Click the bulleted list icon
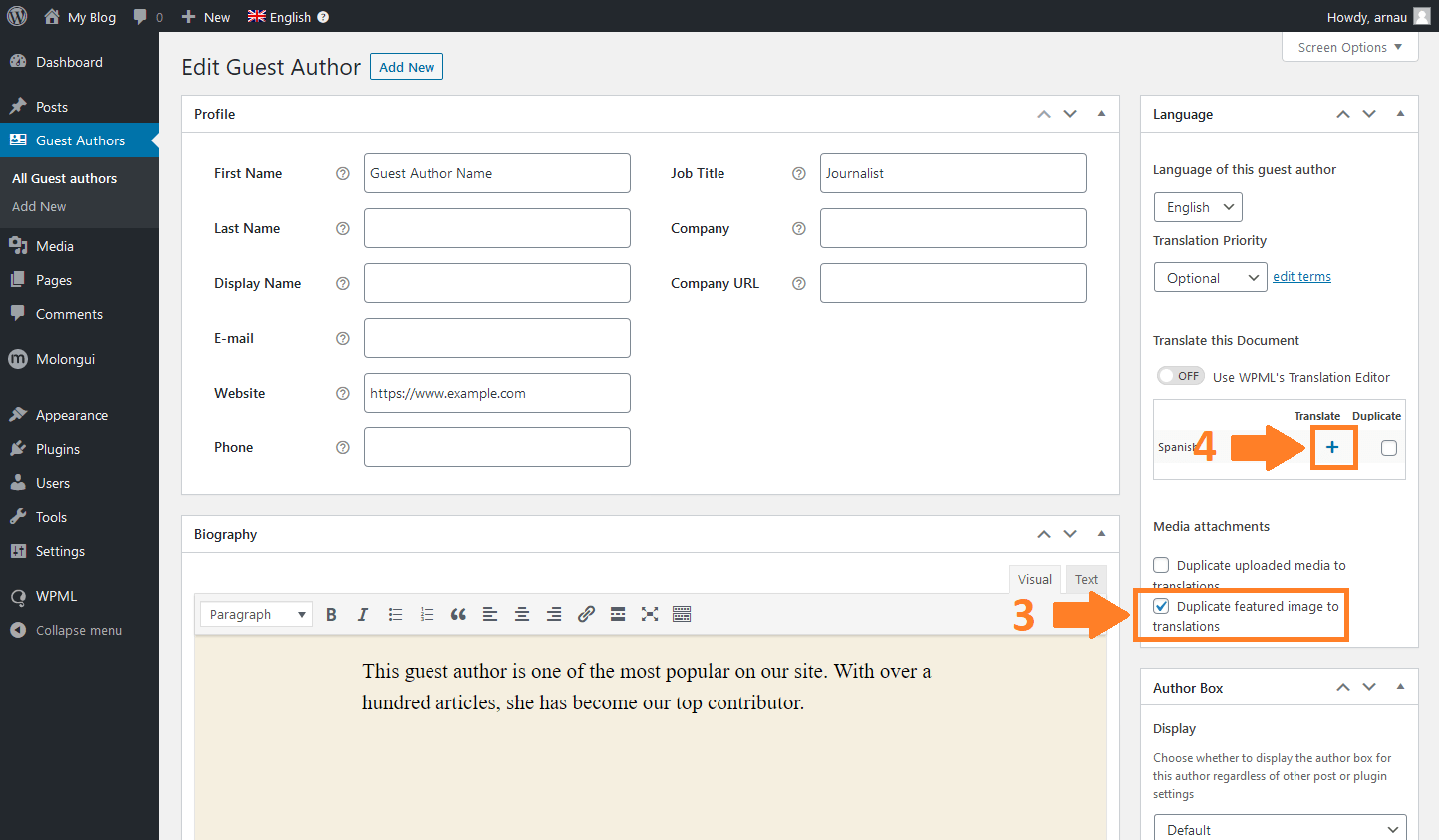This screenshot has height=840, width=1439. click(395, 614)
